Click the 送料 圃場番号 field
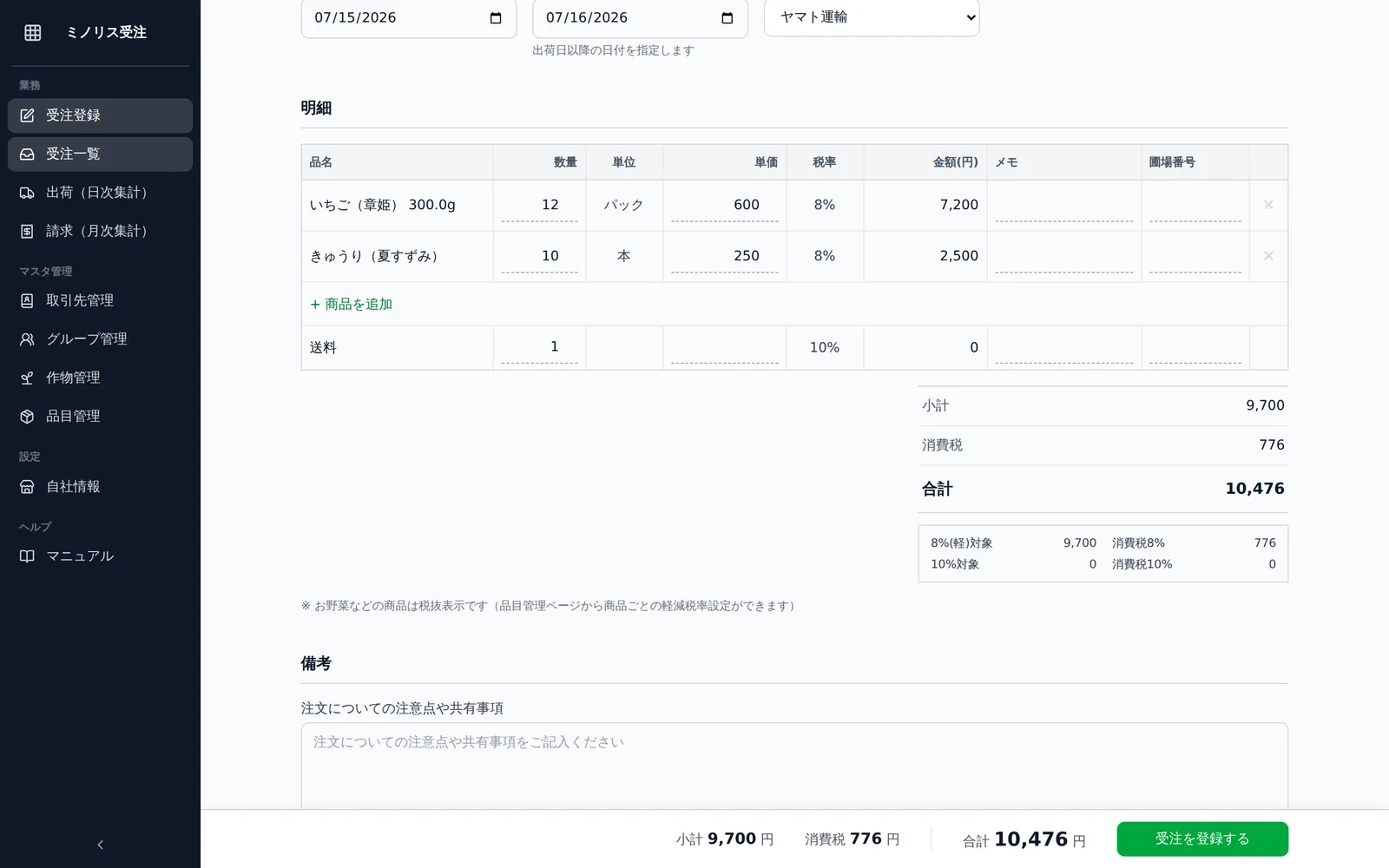This screenshot has width=1389, height=868. 1195,347
